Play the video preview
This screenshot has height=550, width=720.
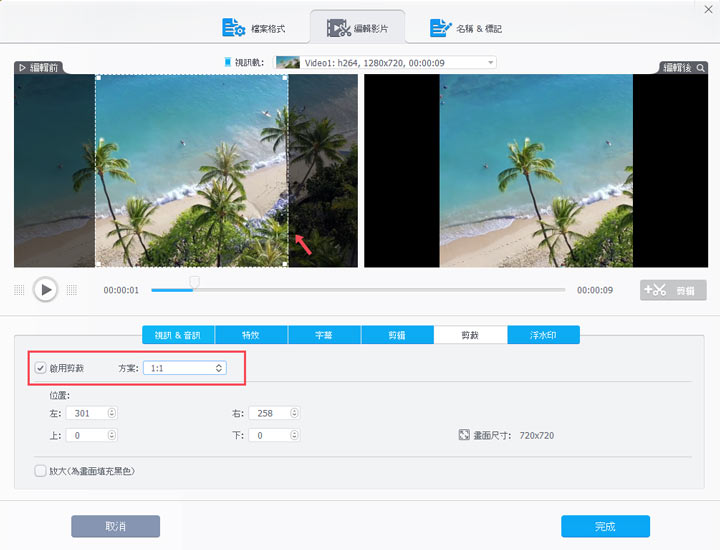45,290
